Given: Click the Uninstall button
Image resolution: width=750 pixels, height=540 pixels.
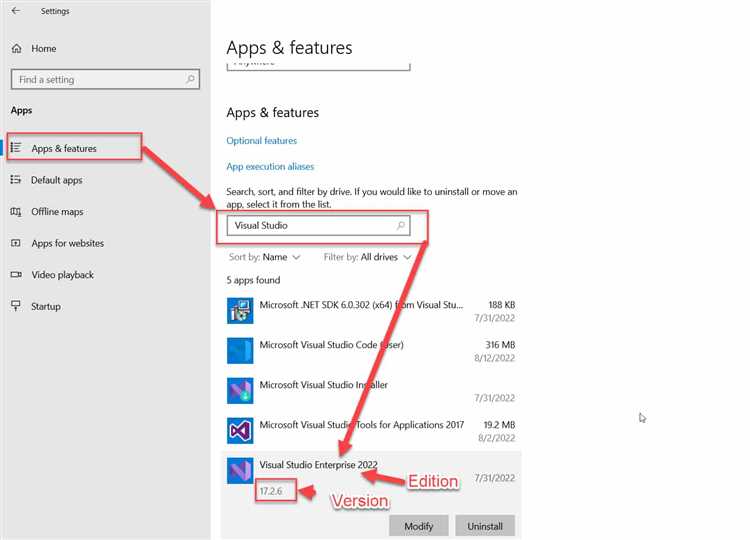Looking at the screenshot, I should (x=485, y=526).
